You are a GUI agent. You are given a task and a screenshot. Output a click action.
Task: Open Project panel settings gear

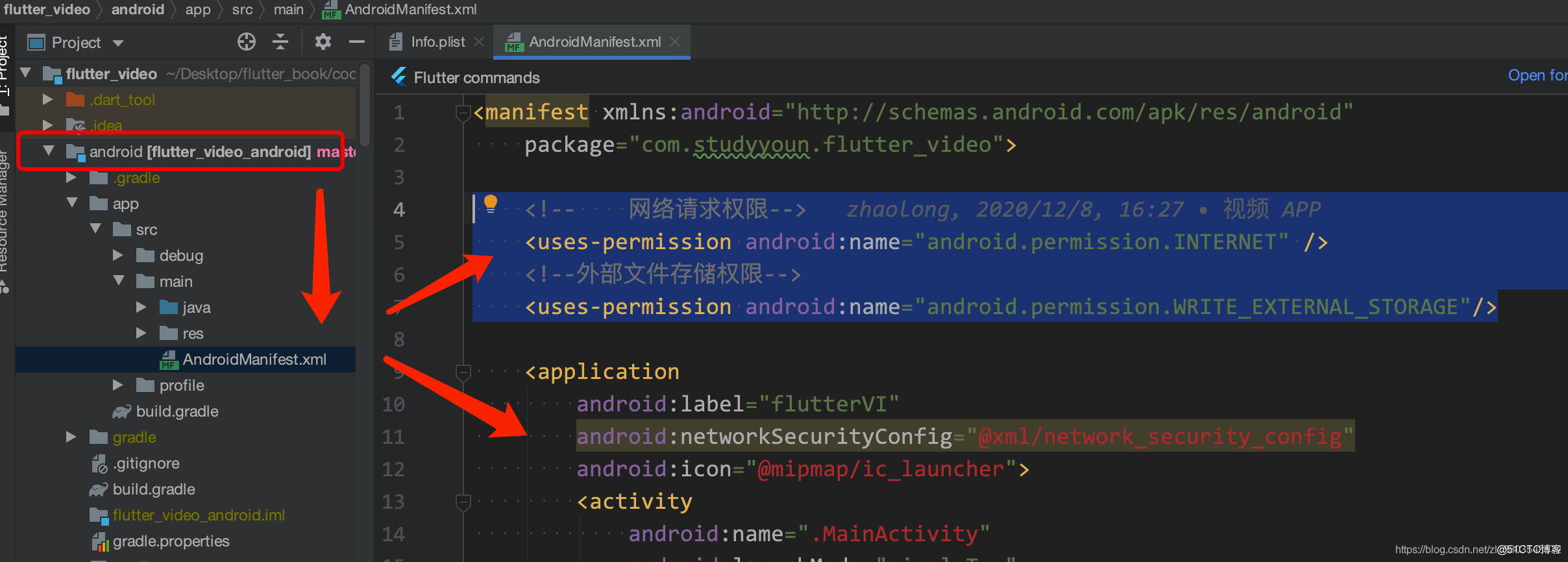(323, 42)
